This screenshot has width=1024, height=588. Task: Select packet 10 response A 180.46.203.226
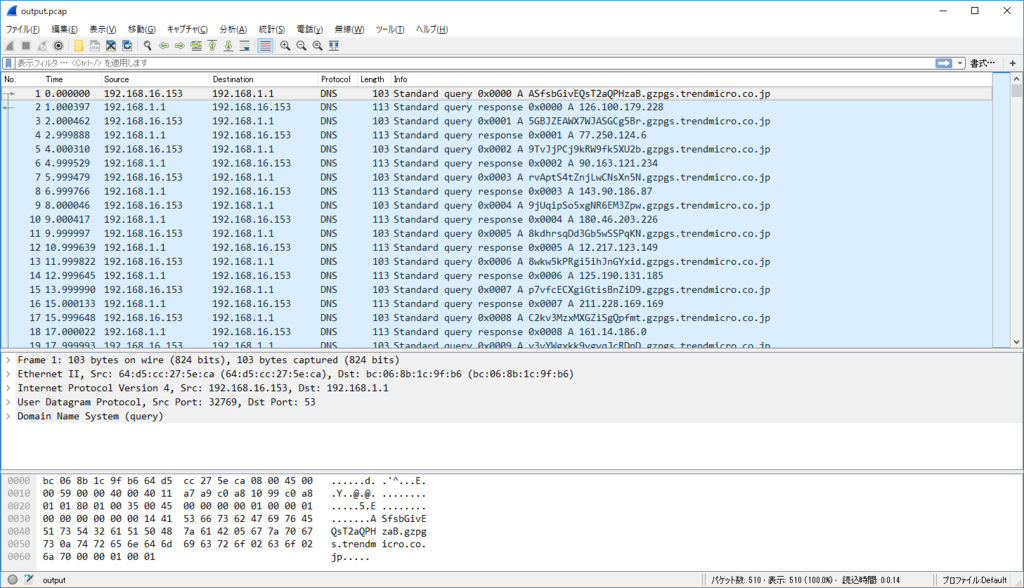click(x=496, y=220)
